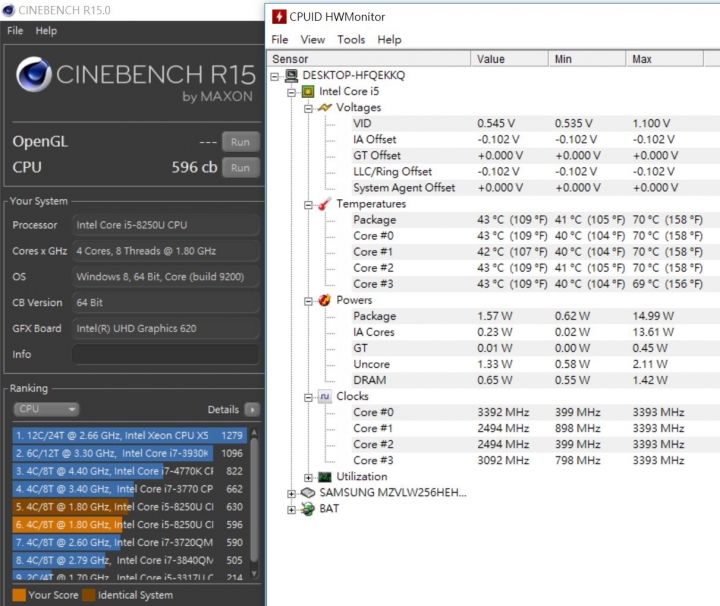
Task: Collapse the DESKTOP-HFQEKKQ tree node
Action: click(275, 76)
